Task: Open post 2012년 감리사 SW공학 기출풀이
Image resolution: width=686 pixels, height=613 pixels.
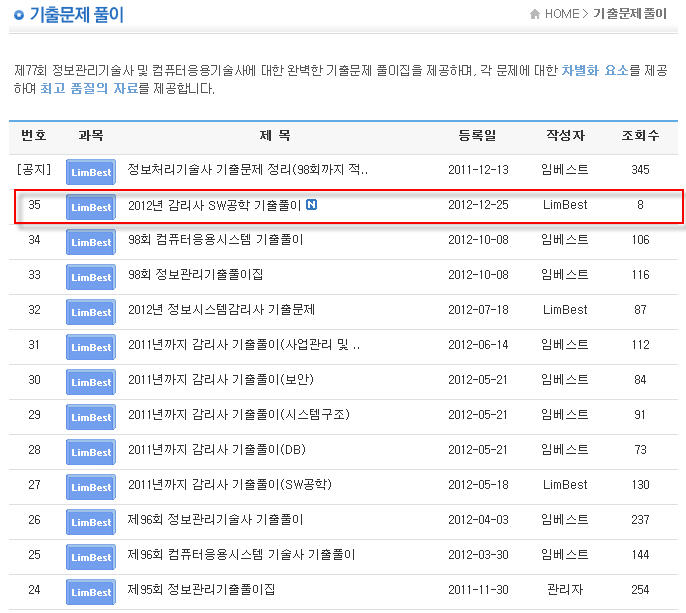Action: click(x=214, y=205)
